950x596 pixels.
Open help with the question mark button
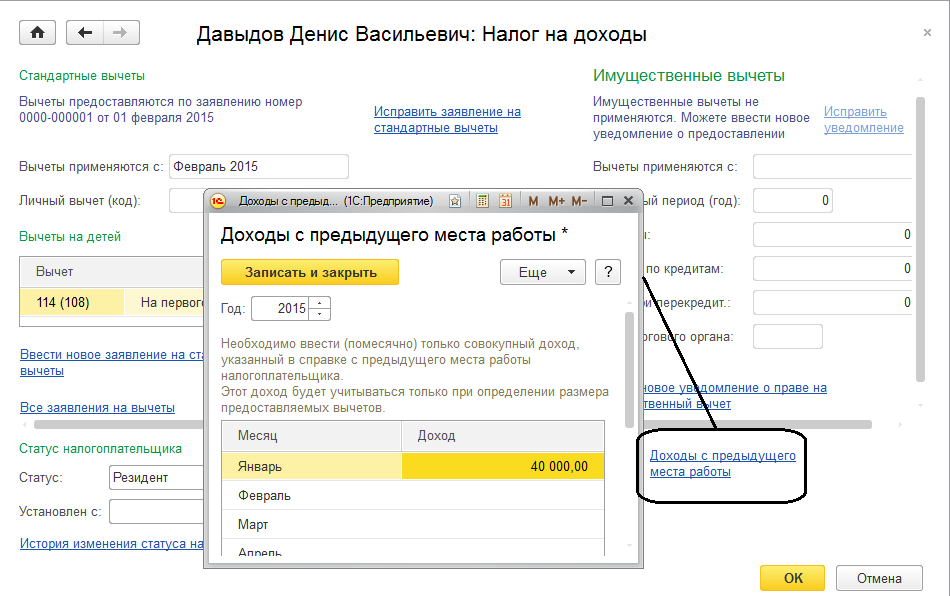[x=608, y=272]
